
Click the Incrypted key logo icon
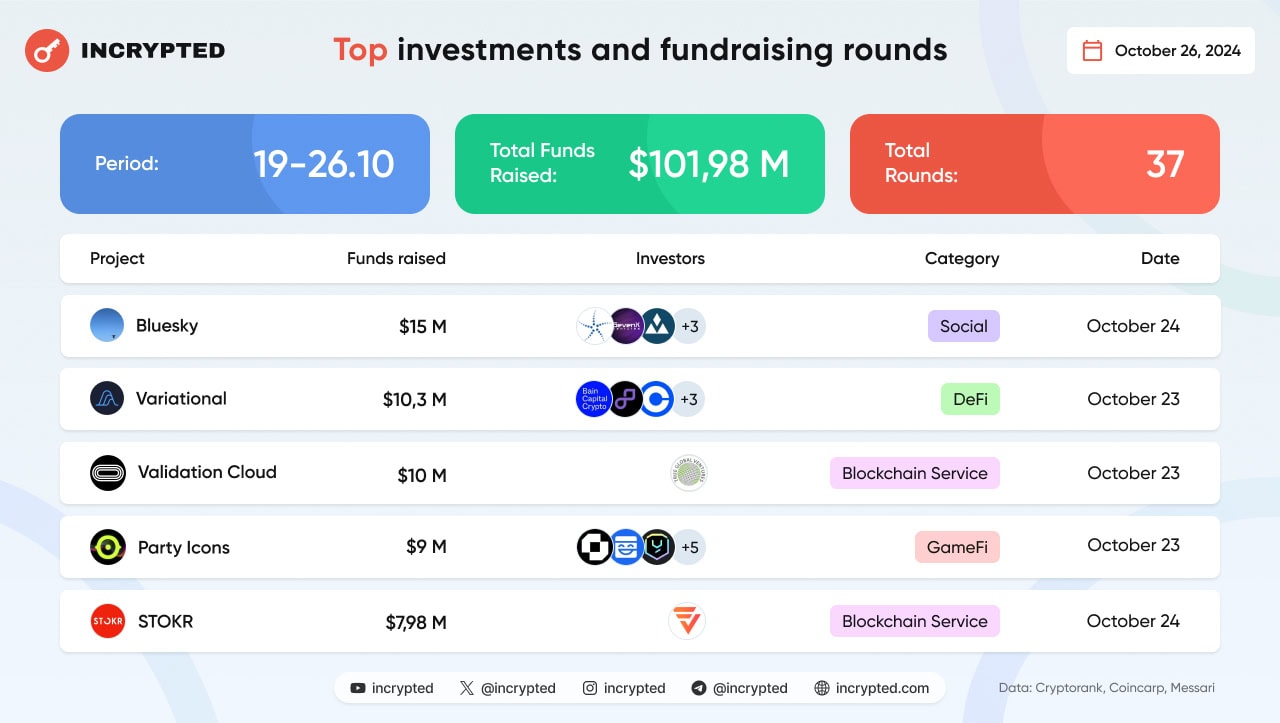click(46, 50)
